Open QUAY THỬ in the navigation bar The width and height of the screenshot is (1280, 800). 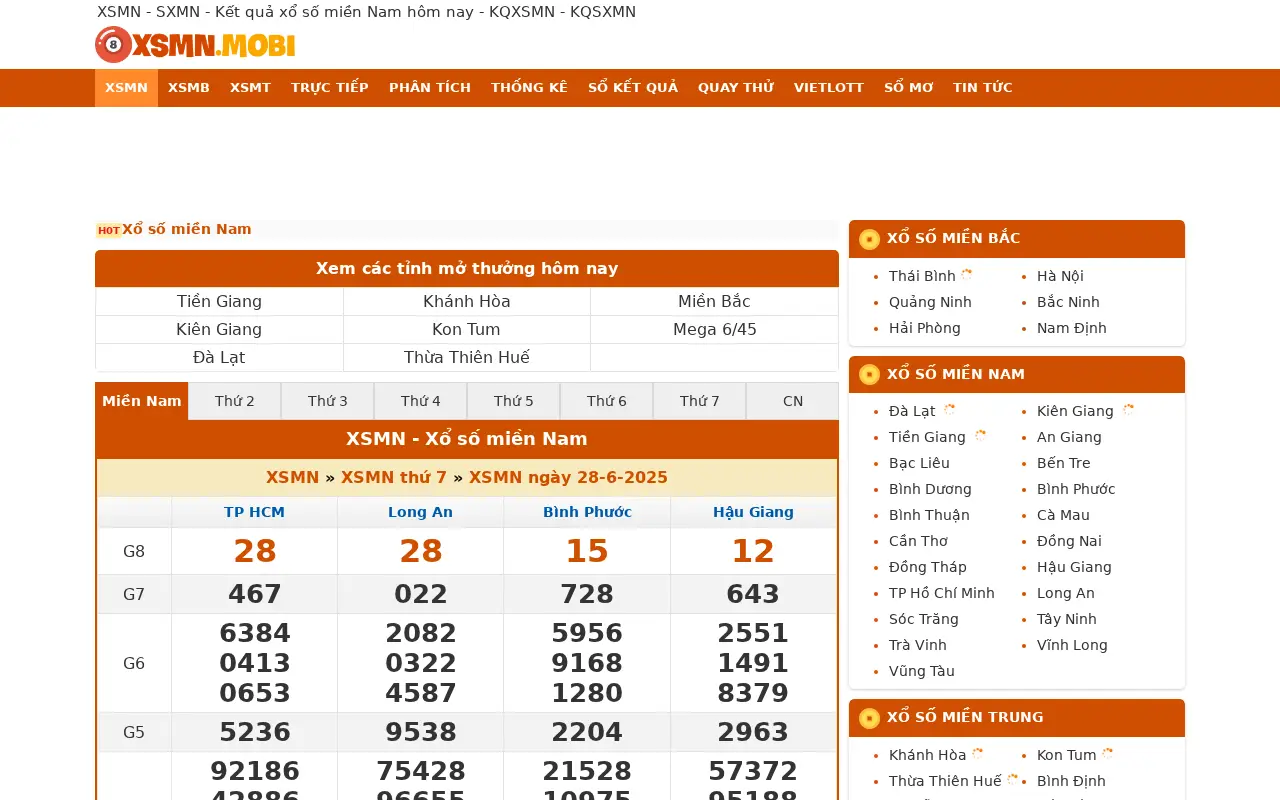(x=736, y=88)
